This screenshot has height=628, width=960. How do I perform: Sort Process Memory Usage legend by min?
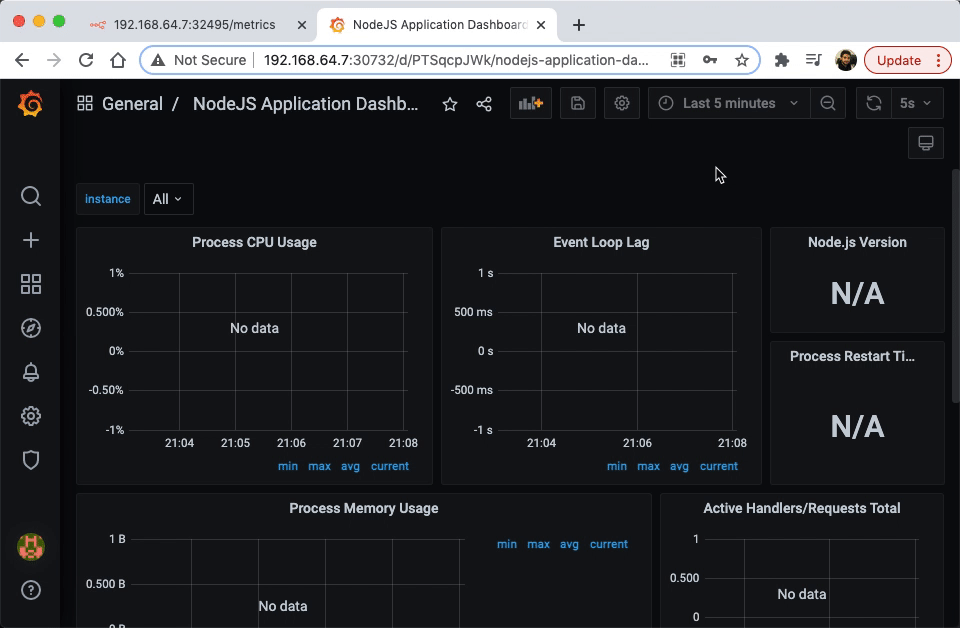506,544
